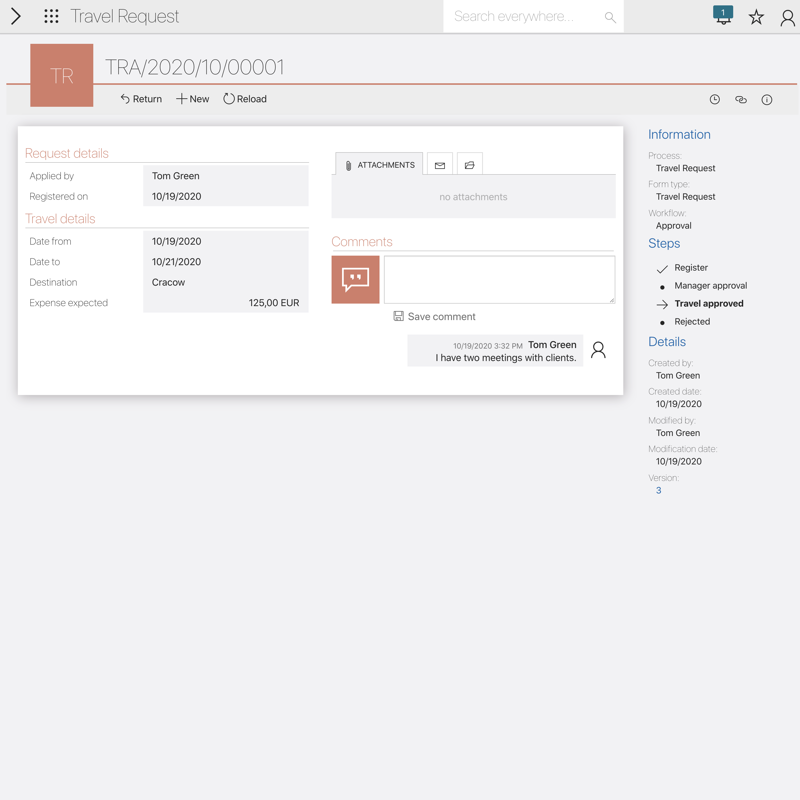Open notifications with badge 1

pos(723,15)
